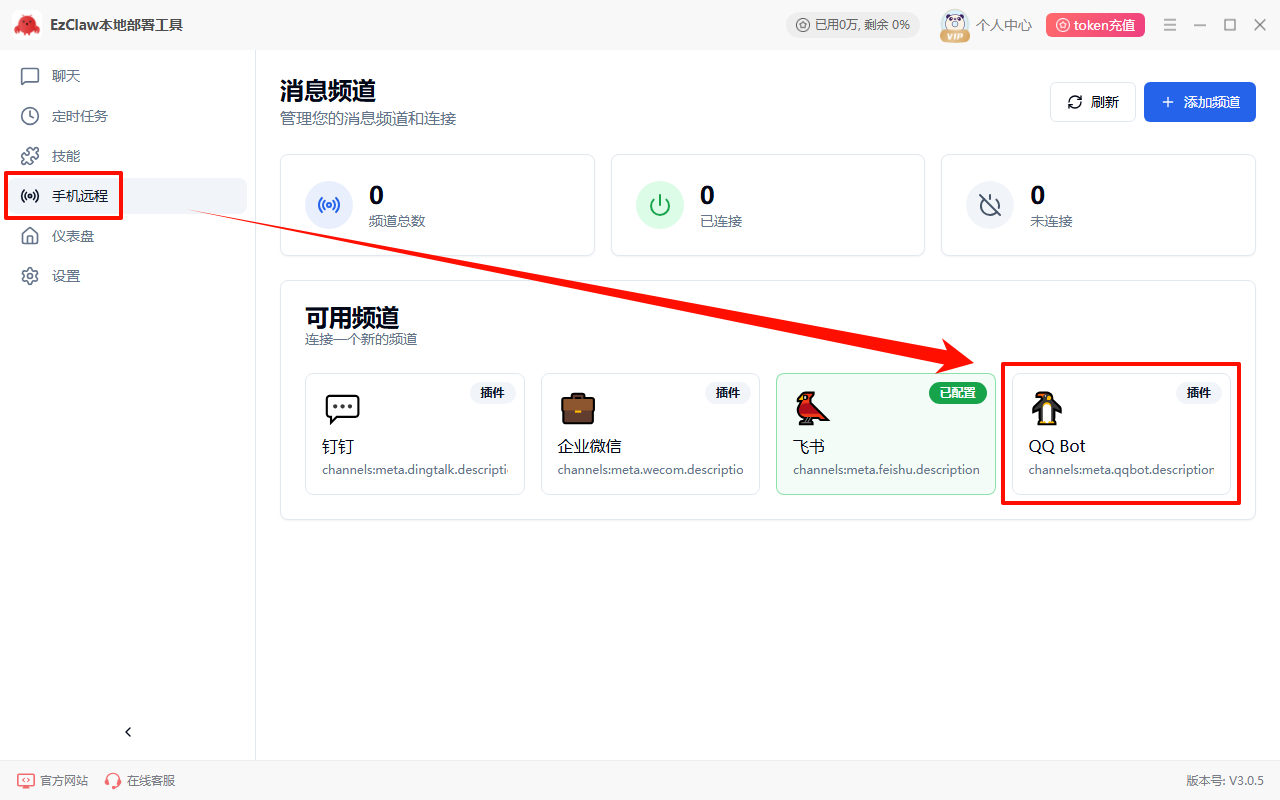Open 定时任务 scheduled tasks page
This screenshot has width=1280, height=800.
[x=79, y=116]
